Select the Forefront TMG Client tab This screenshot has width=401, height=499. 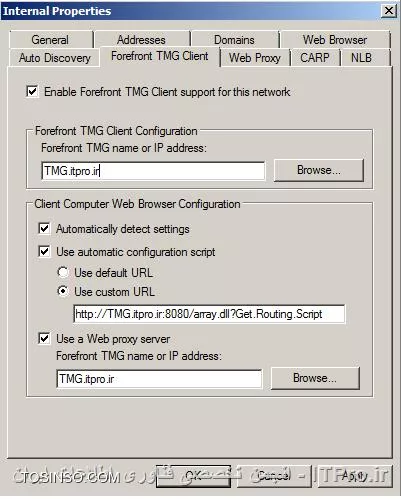point(160,56)
